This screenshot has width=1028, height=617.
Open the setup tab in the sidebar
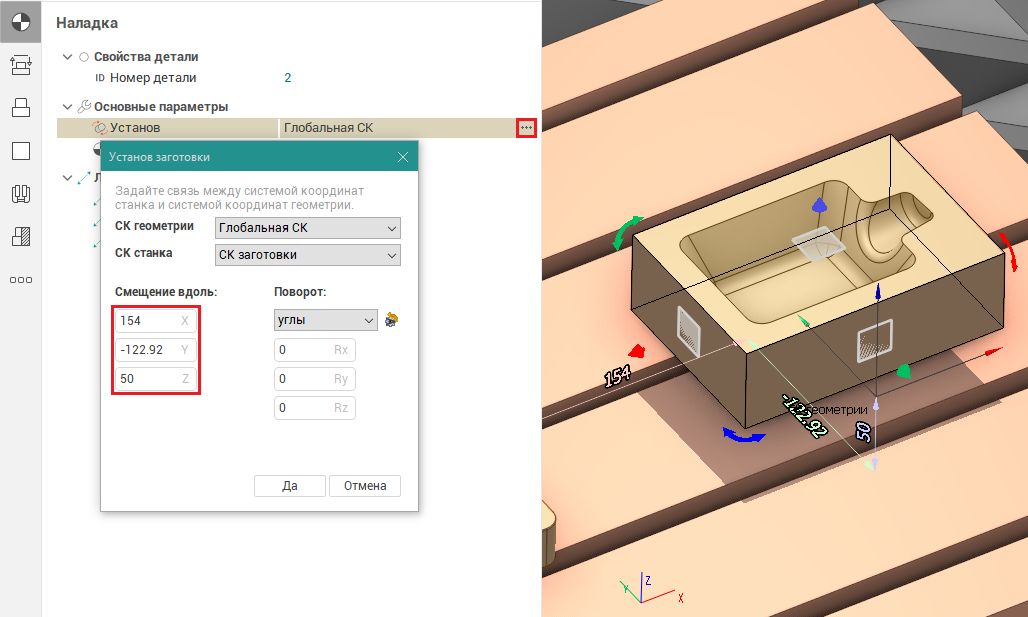20,20
